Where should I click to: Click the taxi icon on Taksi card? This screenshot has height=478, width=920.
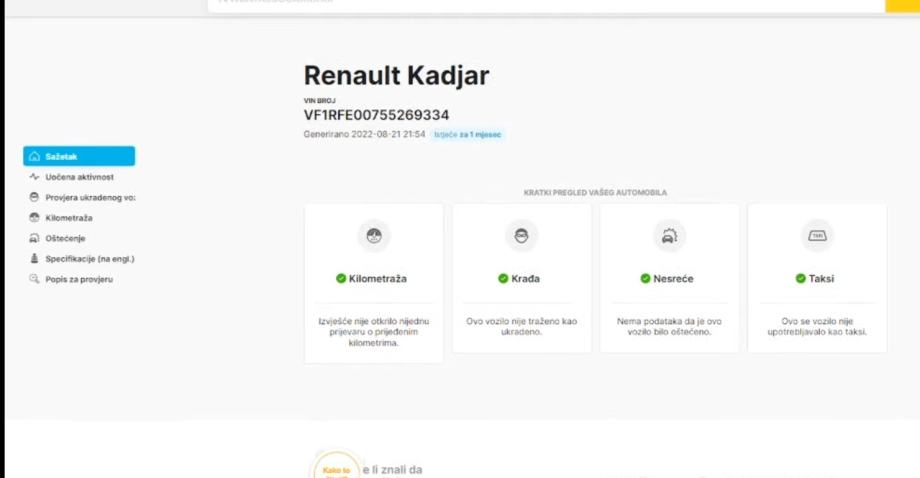coord(817,236)
